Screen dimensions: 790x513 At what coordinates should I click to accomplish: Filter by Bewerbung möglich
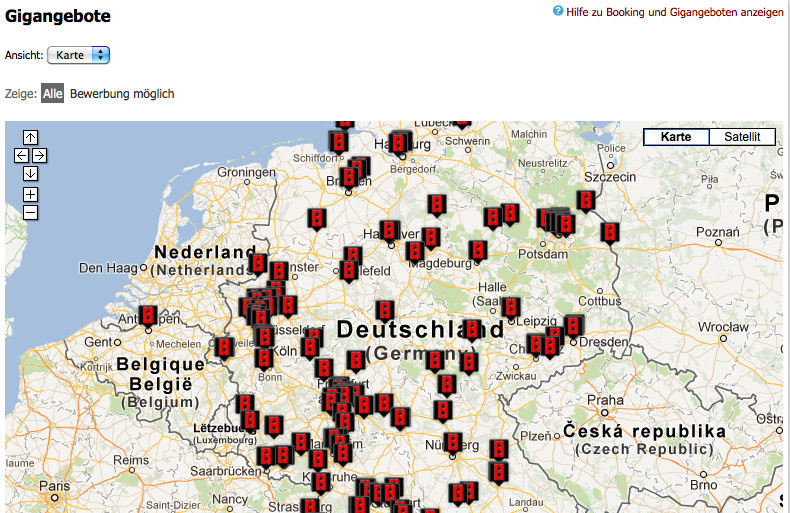pyautogui.click(x=122, y=94)
